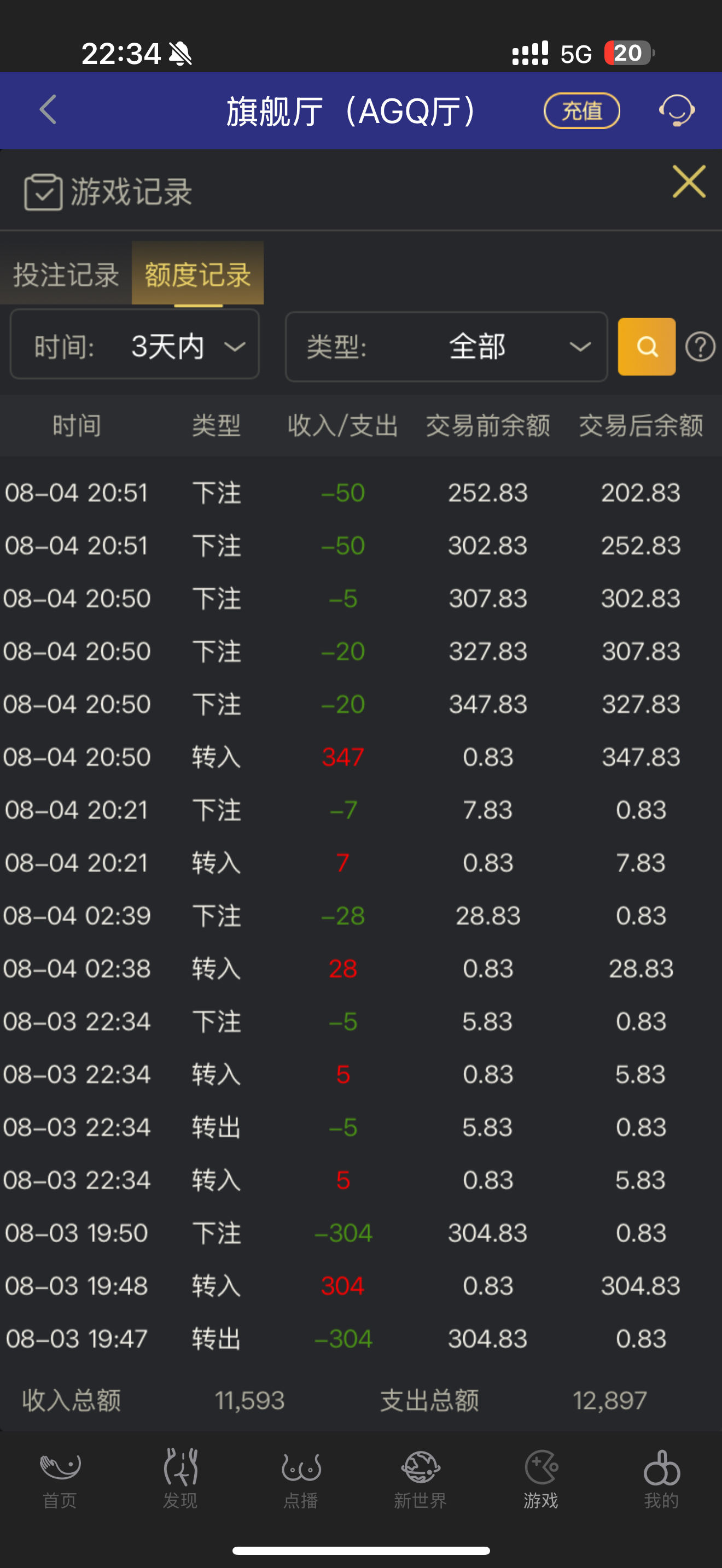This screenshot has height=1568, width=722.
Task: Open the question mark help icon
Action: click(x=700, y=347)
